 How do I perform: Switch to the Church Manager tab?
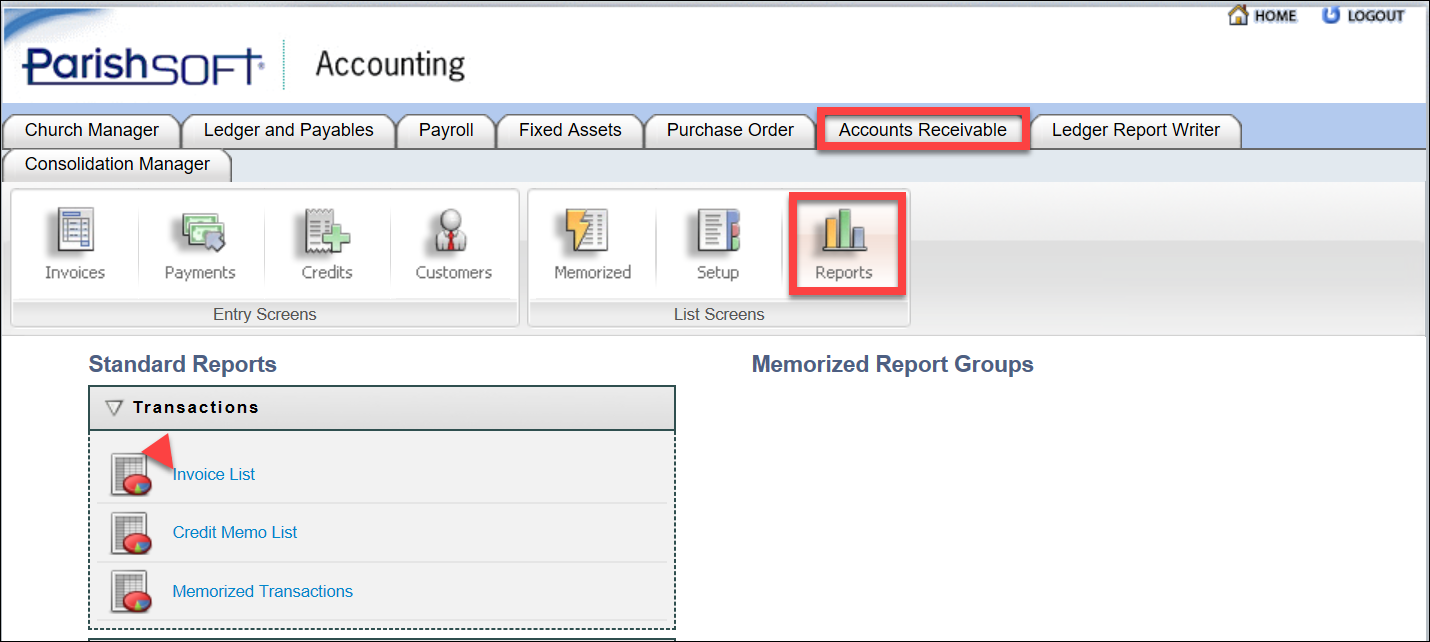tap(92, 130)
